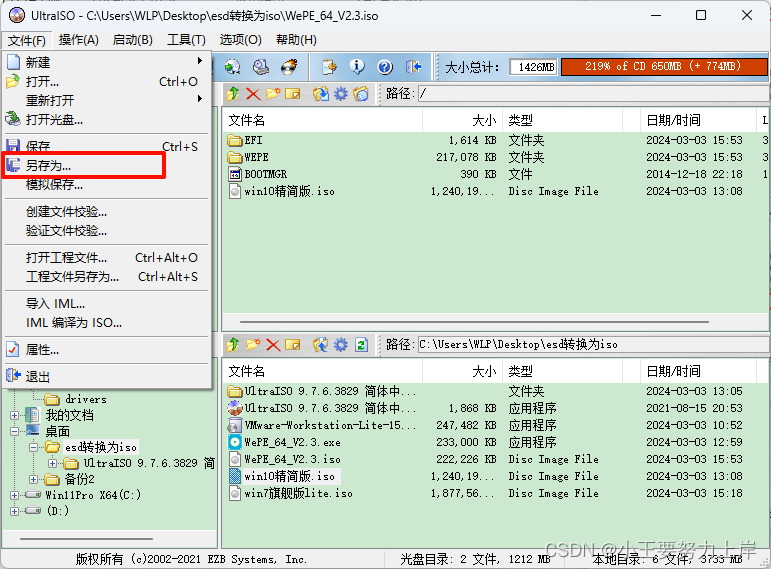The image size is (771, 569).
Task: Select 退出 menu entry
Action: pos(106,377)
